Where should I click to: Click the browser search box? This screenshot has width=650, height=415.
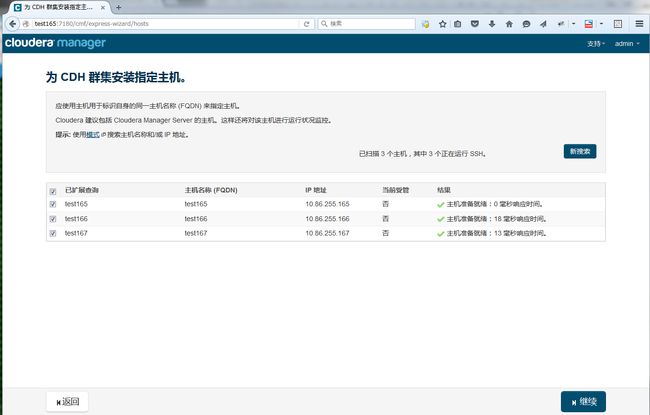pyautogui.click(x=366, y=24)
